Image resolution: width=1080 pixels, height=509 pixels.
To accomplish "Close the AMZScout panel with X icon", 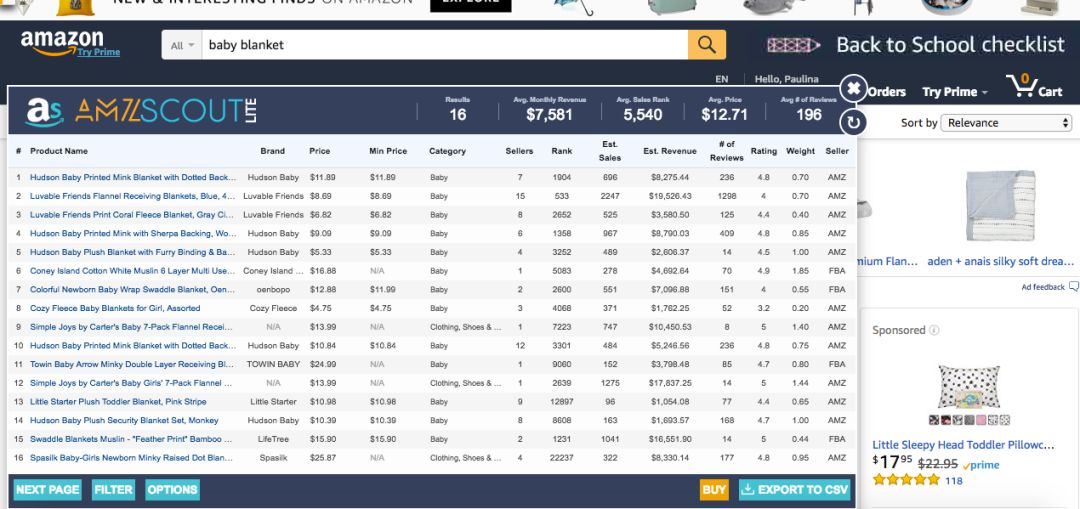I will pos(853,88).
